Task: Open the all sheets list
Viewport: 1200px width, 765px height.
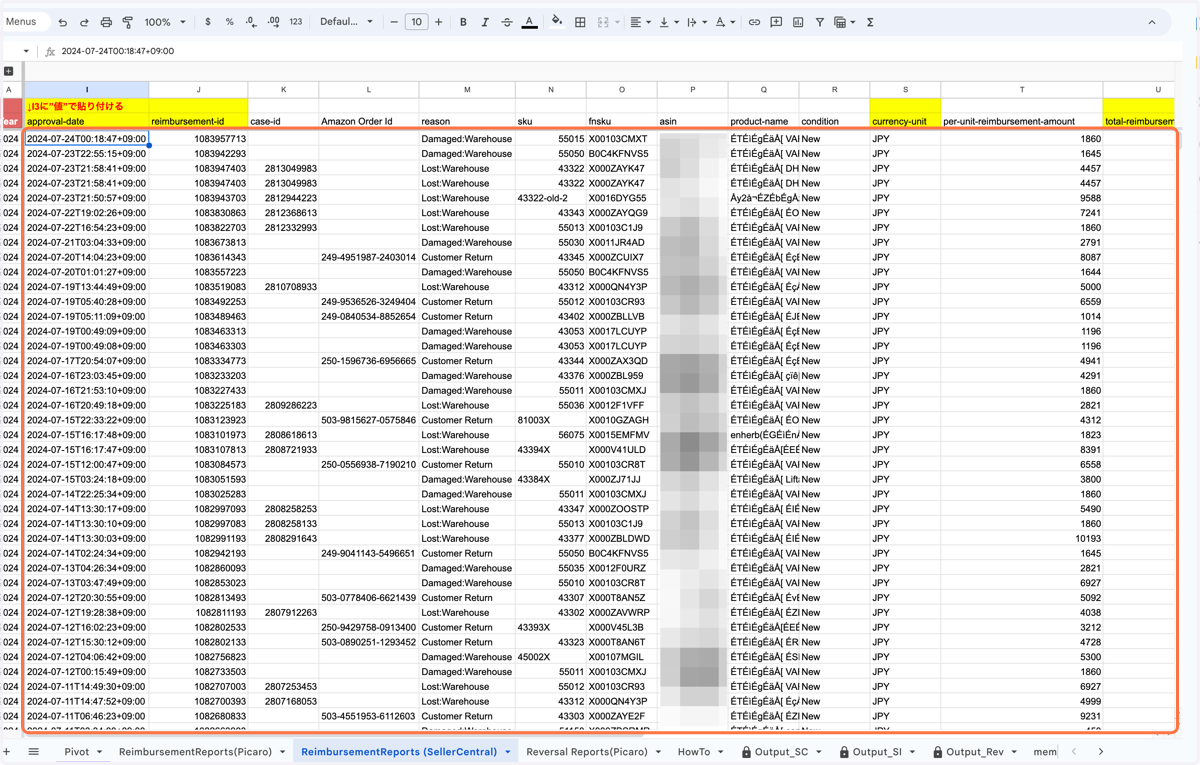Action: coord(33,751)
